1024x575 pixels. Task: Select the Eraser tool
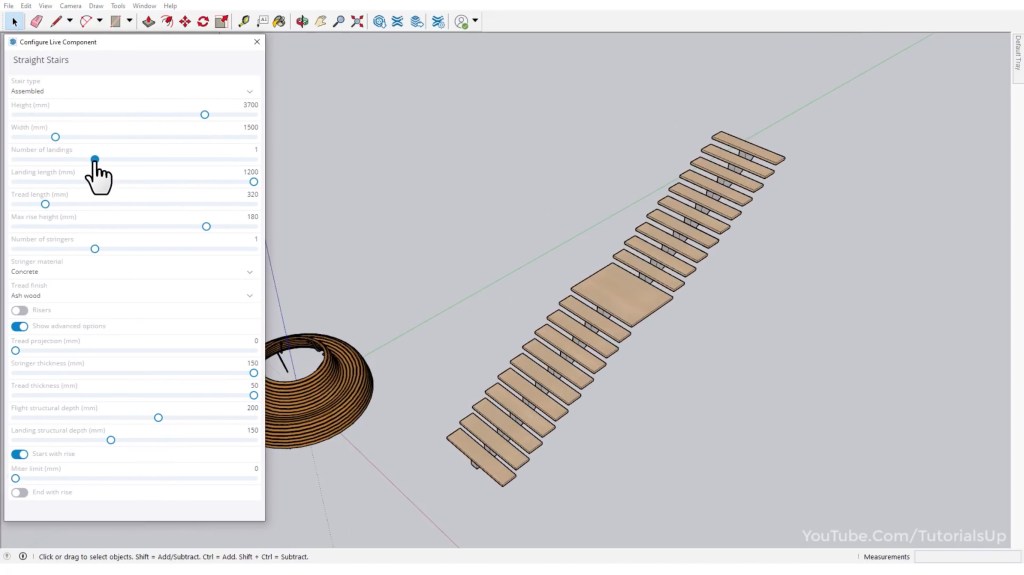[37, 21]
